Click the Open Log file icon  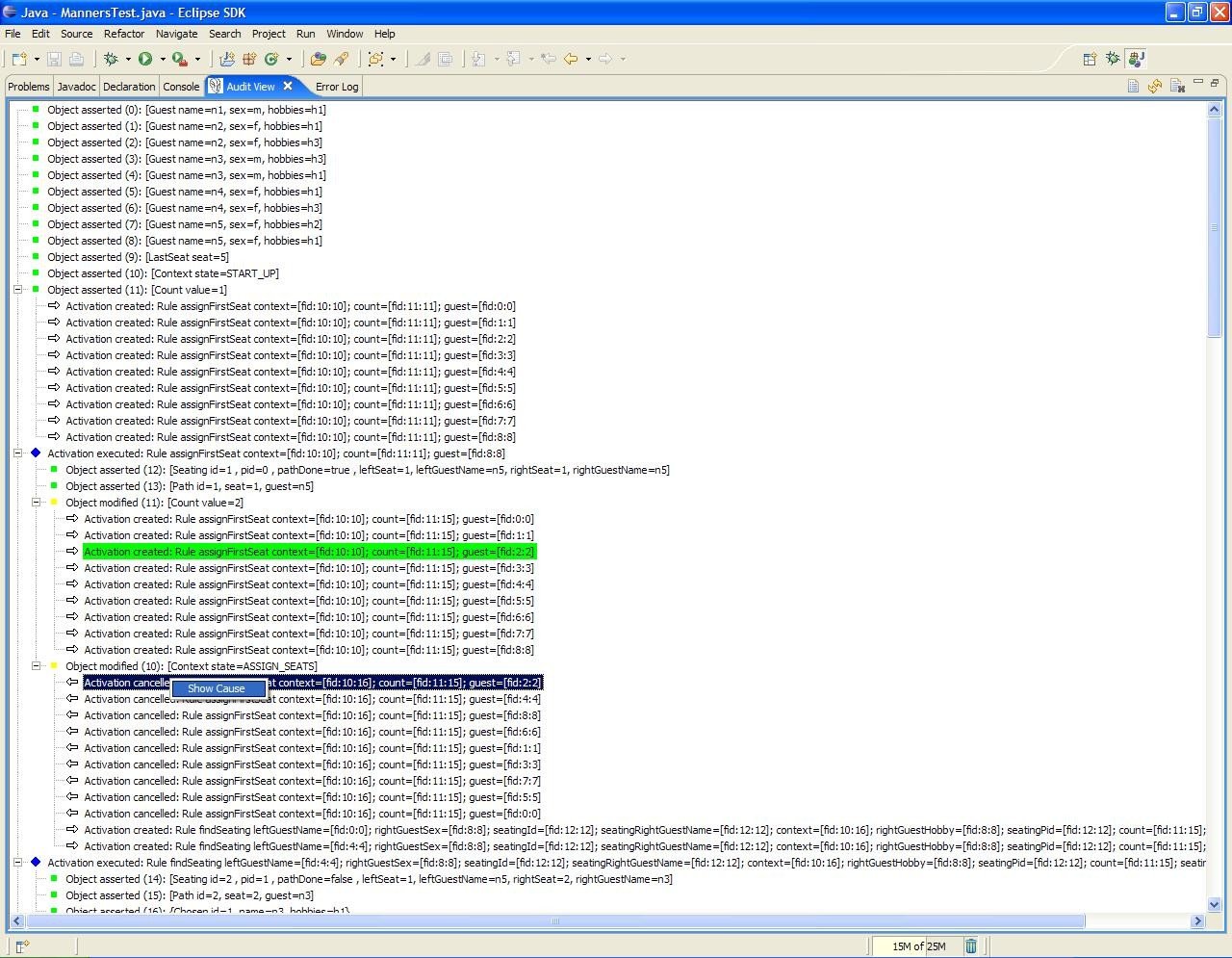coord(1133,87)
